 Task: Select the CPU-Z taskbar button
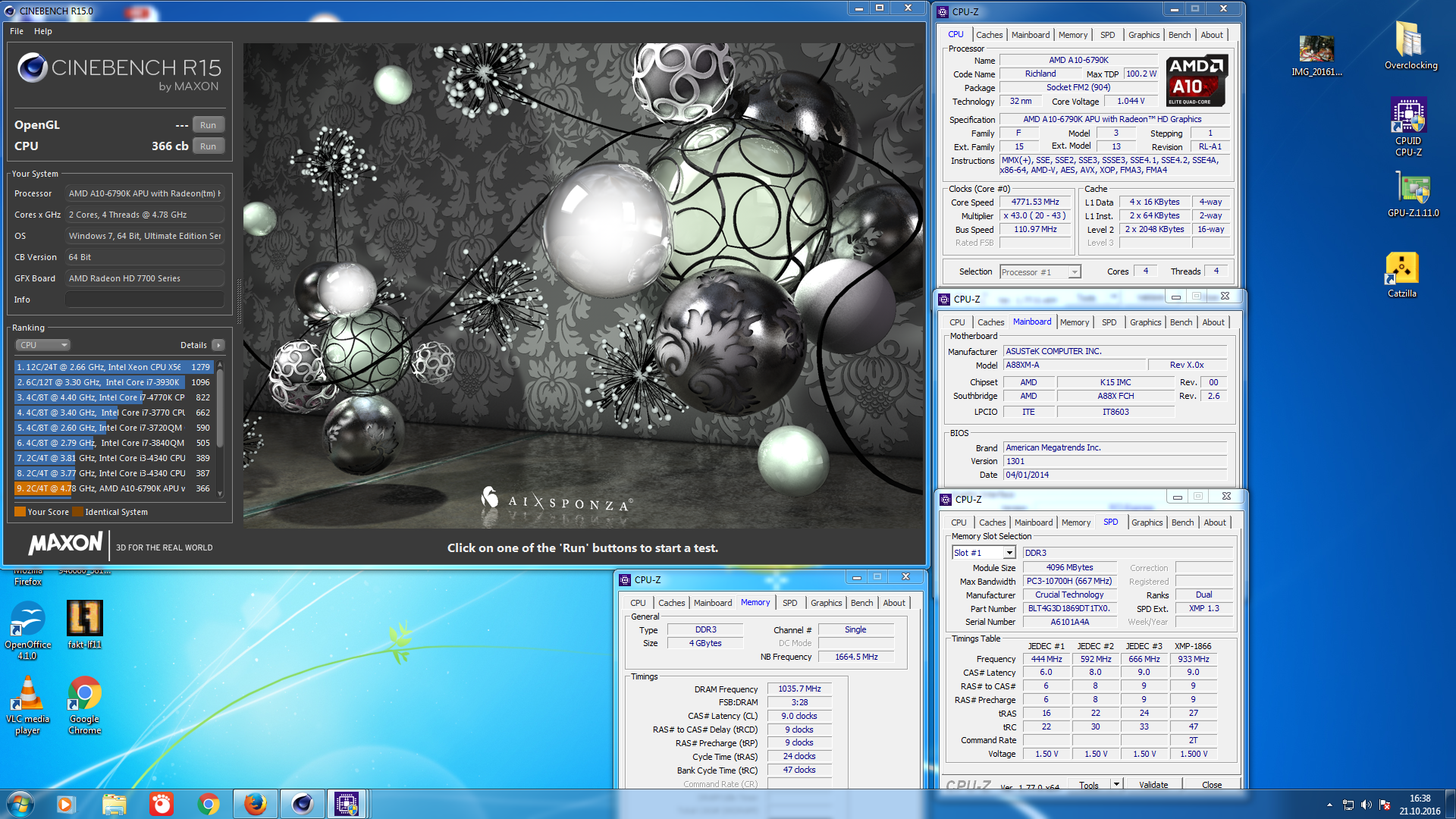347,804
